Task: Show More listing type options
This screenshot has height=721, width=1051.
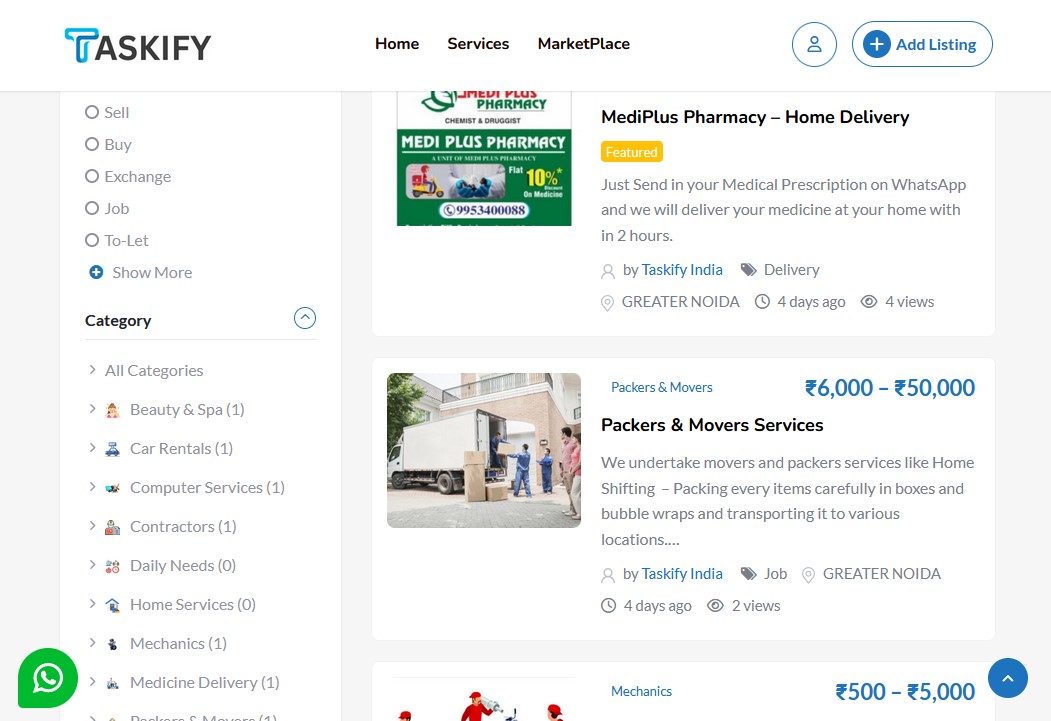Action: 152,272
